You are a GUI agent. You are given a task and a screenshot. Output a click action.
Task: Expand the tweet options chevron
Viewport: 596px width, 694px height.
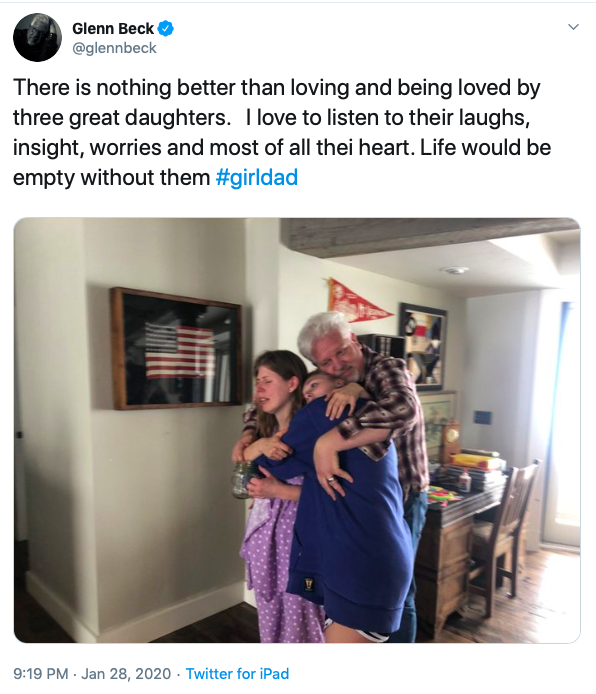[573, 27]
